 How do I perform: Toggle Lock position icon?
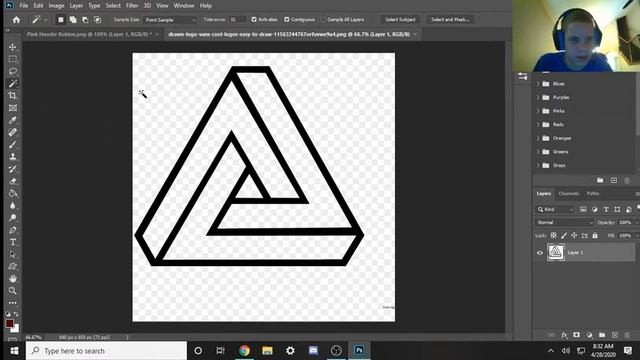[574, 236]
